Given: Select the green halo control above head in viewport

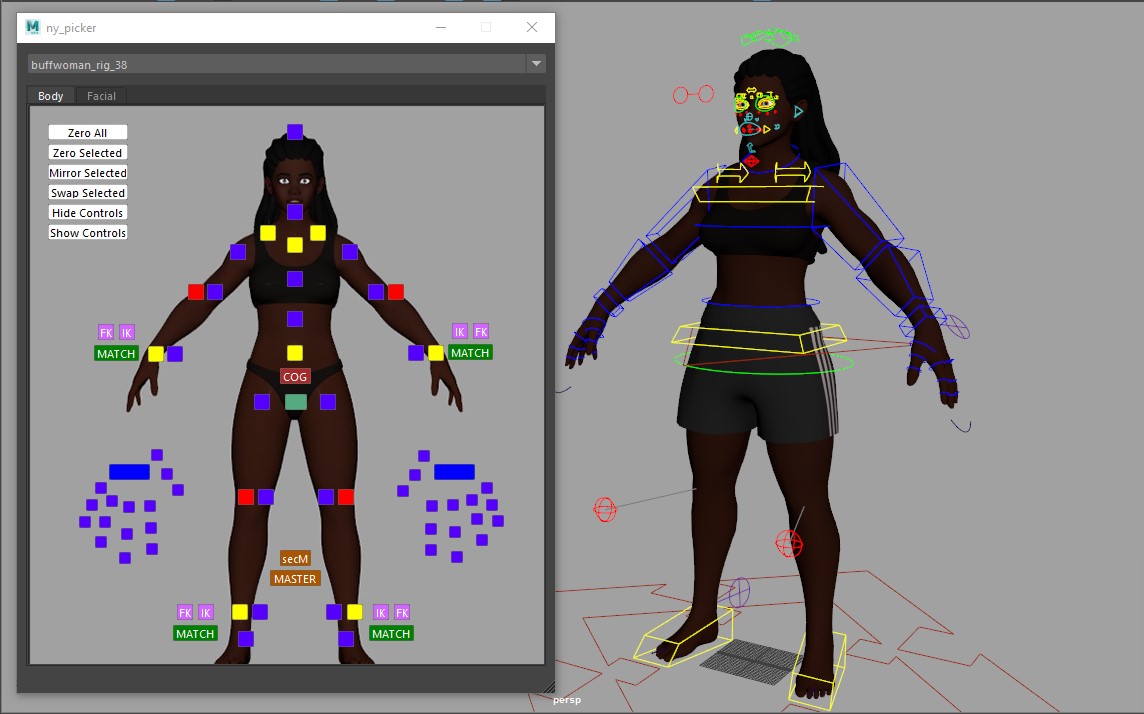Looking at the screenshot, I should (x=770, y=36).
